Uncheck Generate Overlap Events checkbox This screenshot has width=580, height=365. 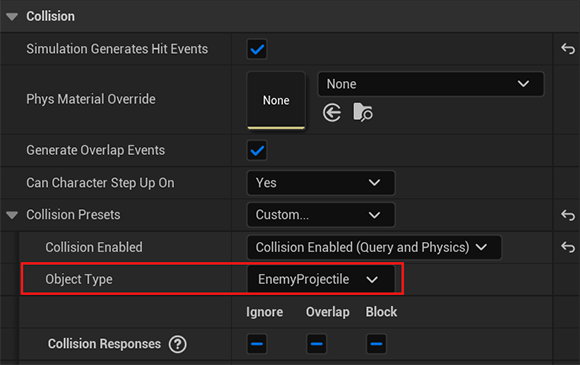click(257, 151)
